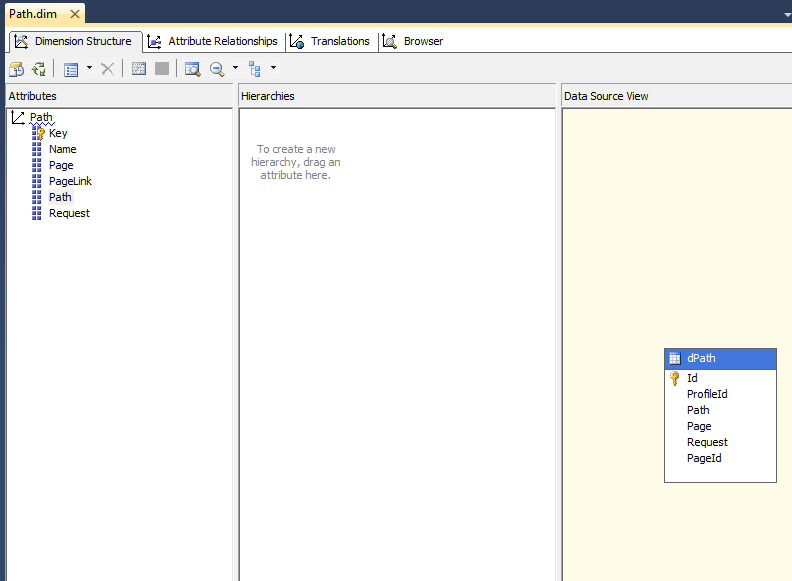
Task: Click the Browser tab magnifier icon
Action: click(389, 41)
